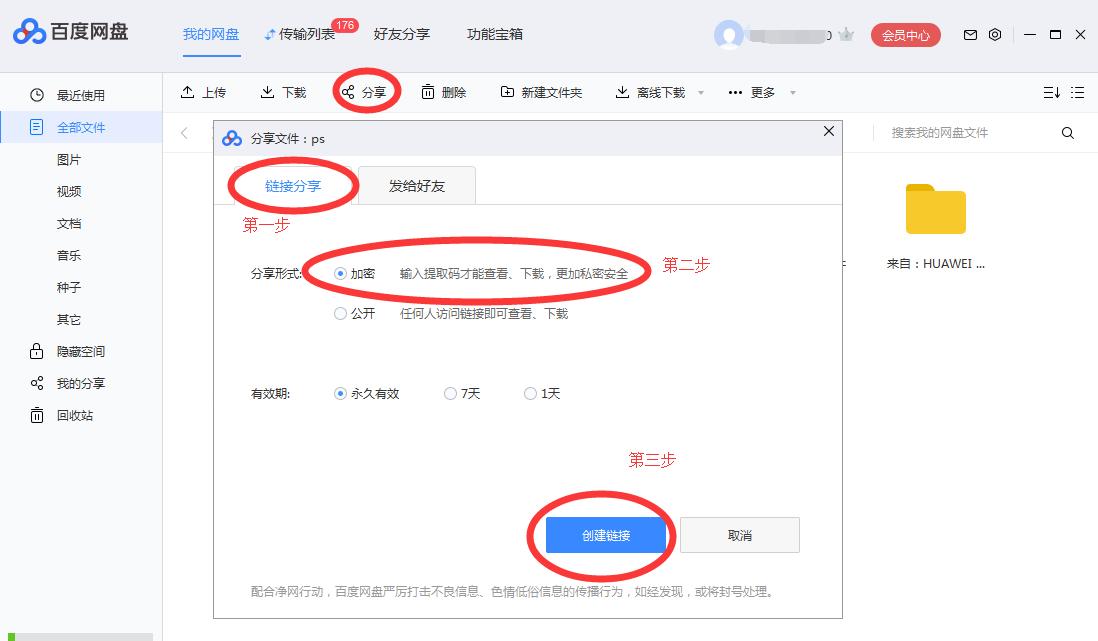Select the circled 分享 share icon
Image resolution: width=1098 pixels, height=641 pixels.
point(347,91)
